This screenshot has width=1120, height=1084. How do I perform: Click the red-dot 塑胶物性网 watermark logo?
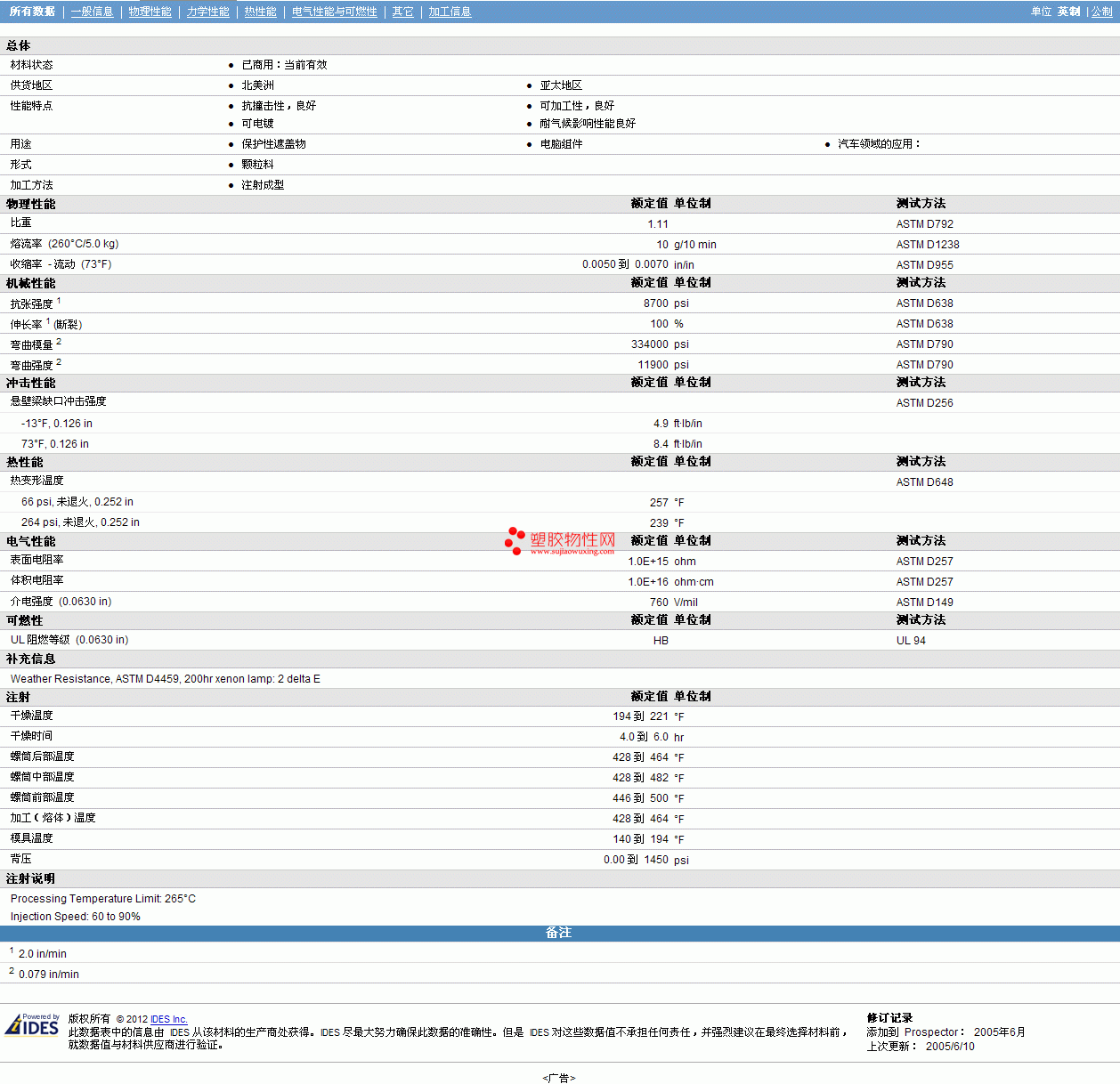(560, 541)
